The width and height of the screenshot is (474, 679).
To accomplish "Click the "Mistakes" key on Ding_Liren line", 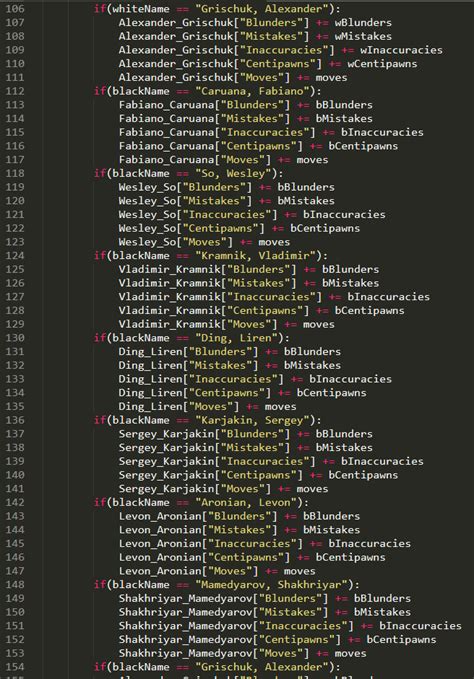I will (223, 365).
